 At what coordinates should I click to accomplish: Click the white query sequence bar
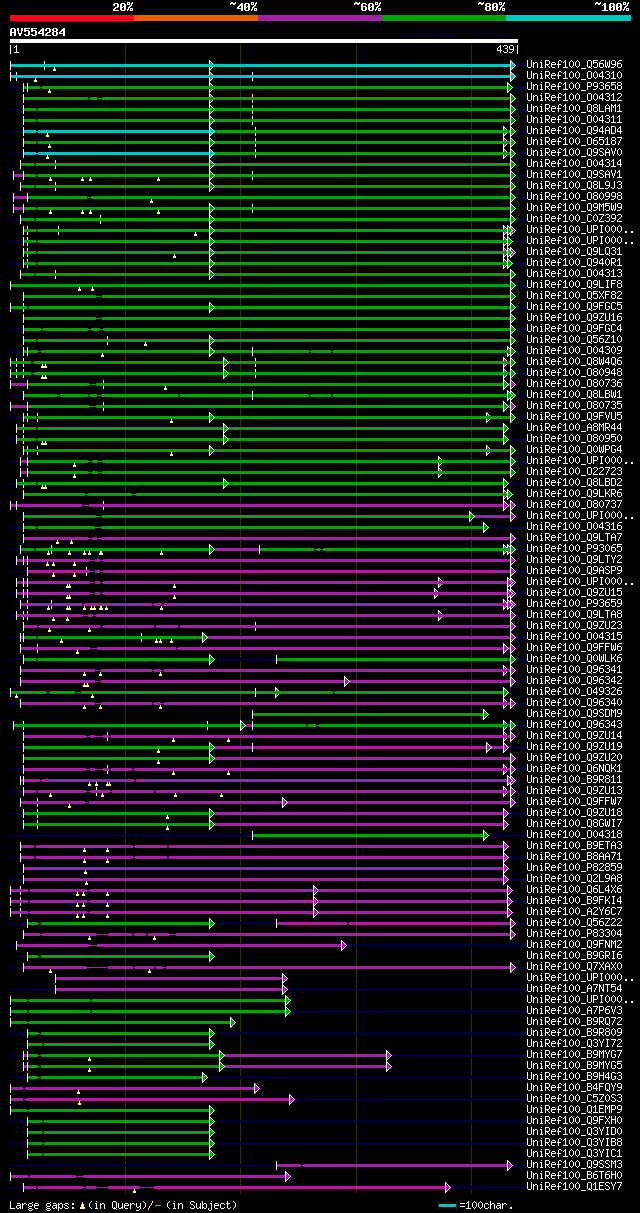263,41
